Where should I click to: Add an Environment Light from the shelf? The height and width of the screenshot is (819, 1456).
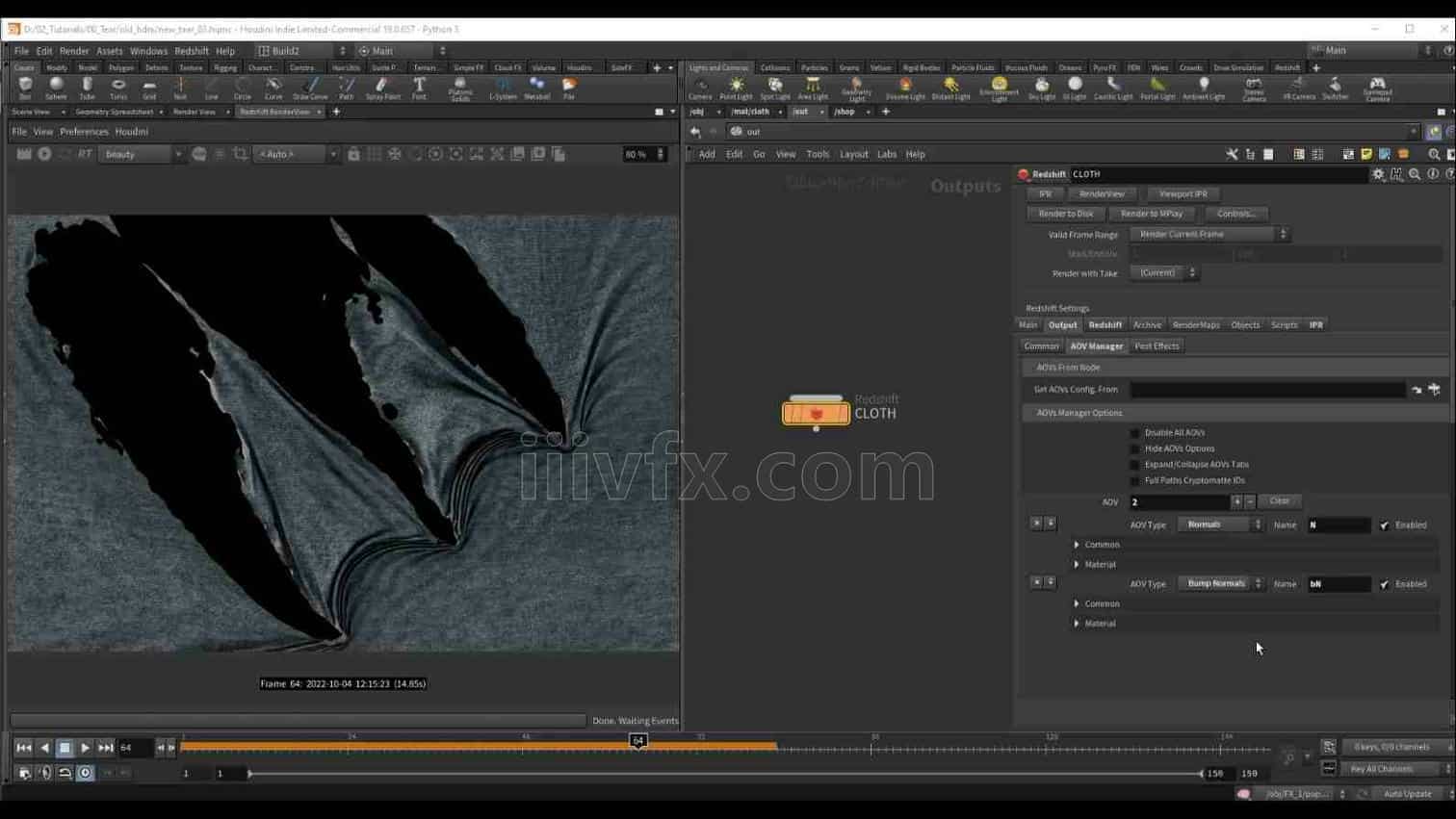point(999,90)
